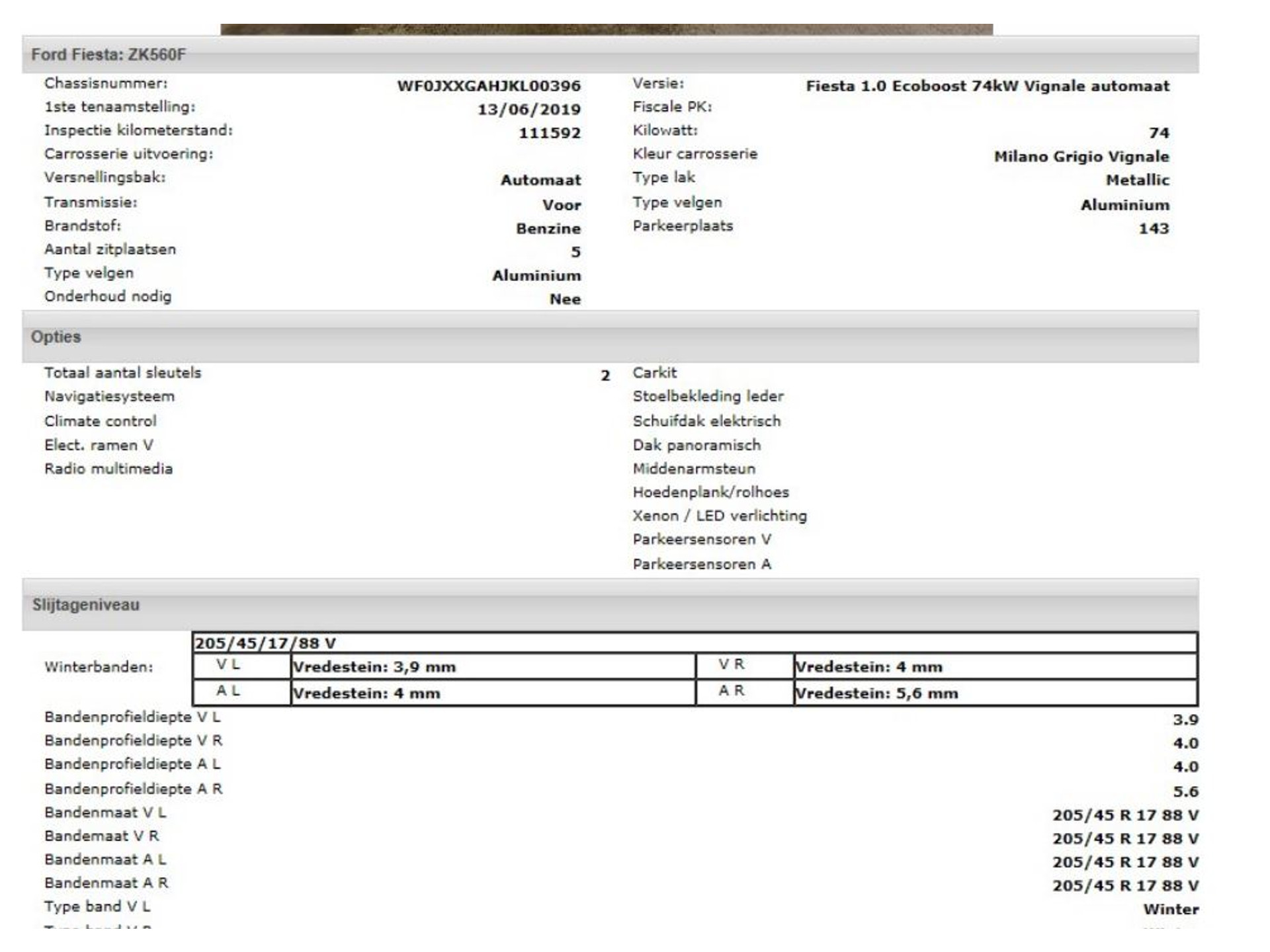Screen dimensions: 1270x952
Task: Click the 'Schuifdak elektrisch' option
Action: pos(706,421)
